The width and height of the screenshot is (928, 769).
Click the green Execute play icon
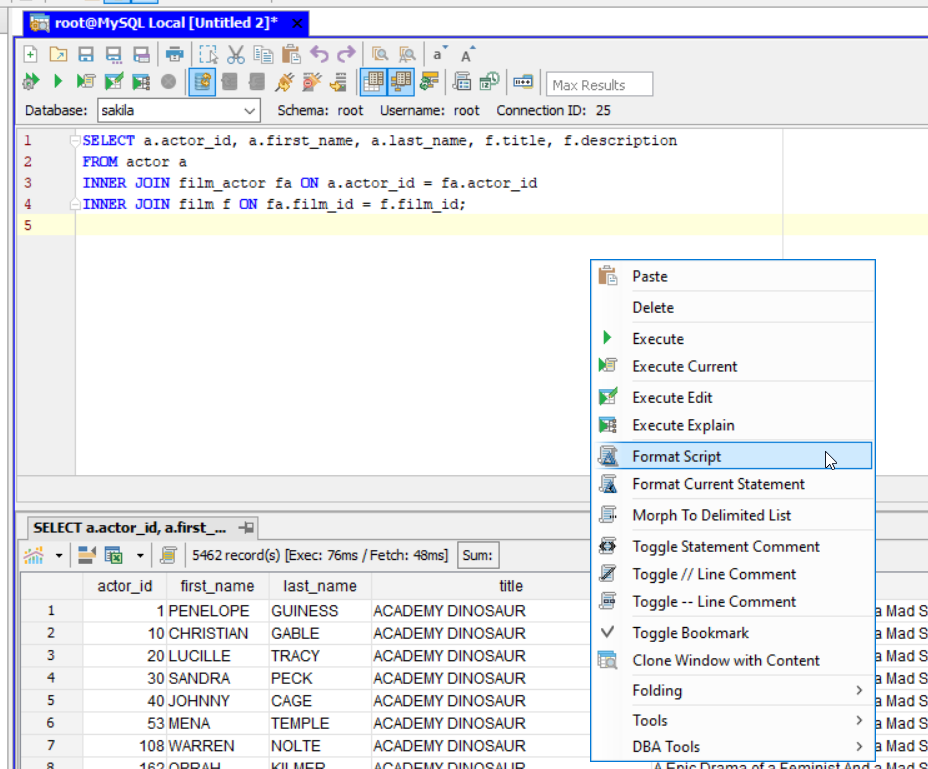(x=58, y=83)
